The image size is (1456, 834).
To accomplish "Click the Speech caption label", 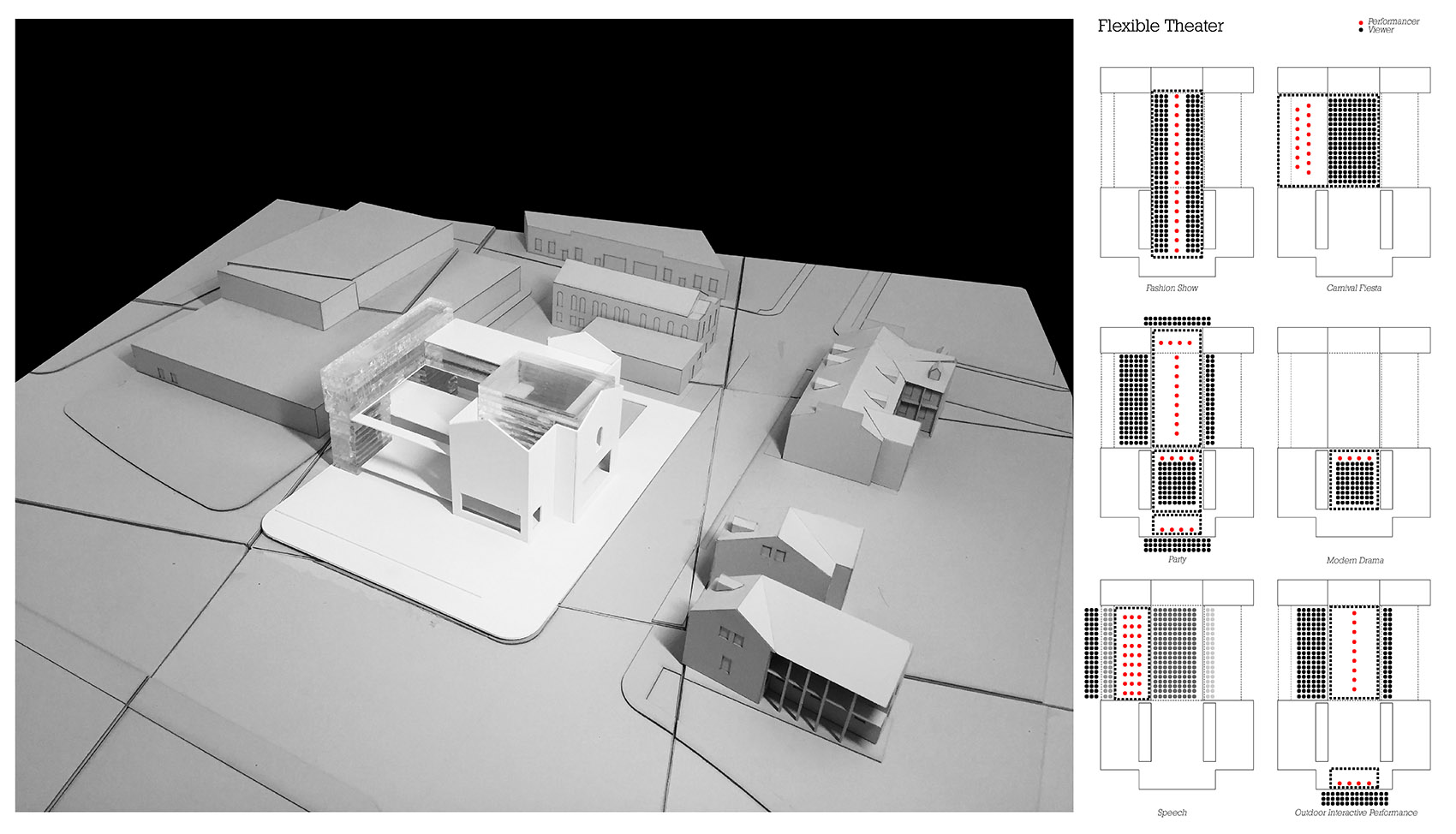I will coord(1172,813).
